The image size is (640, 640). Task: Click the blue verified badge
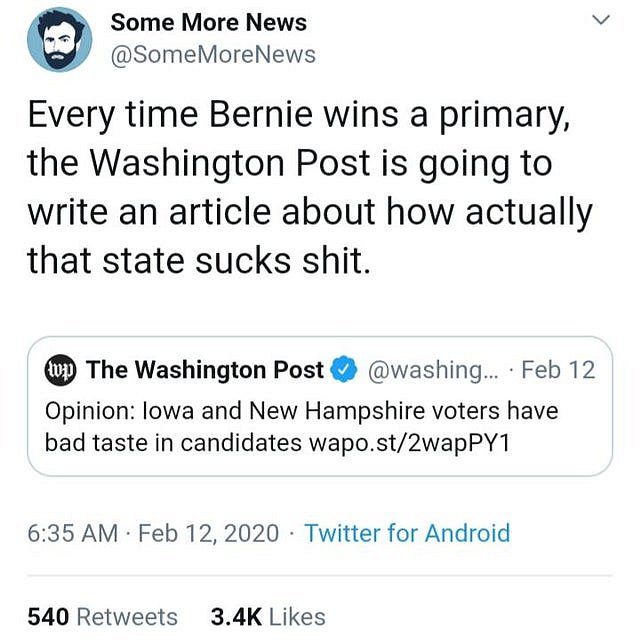(344, 370)
